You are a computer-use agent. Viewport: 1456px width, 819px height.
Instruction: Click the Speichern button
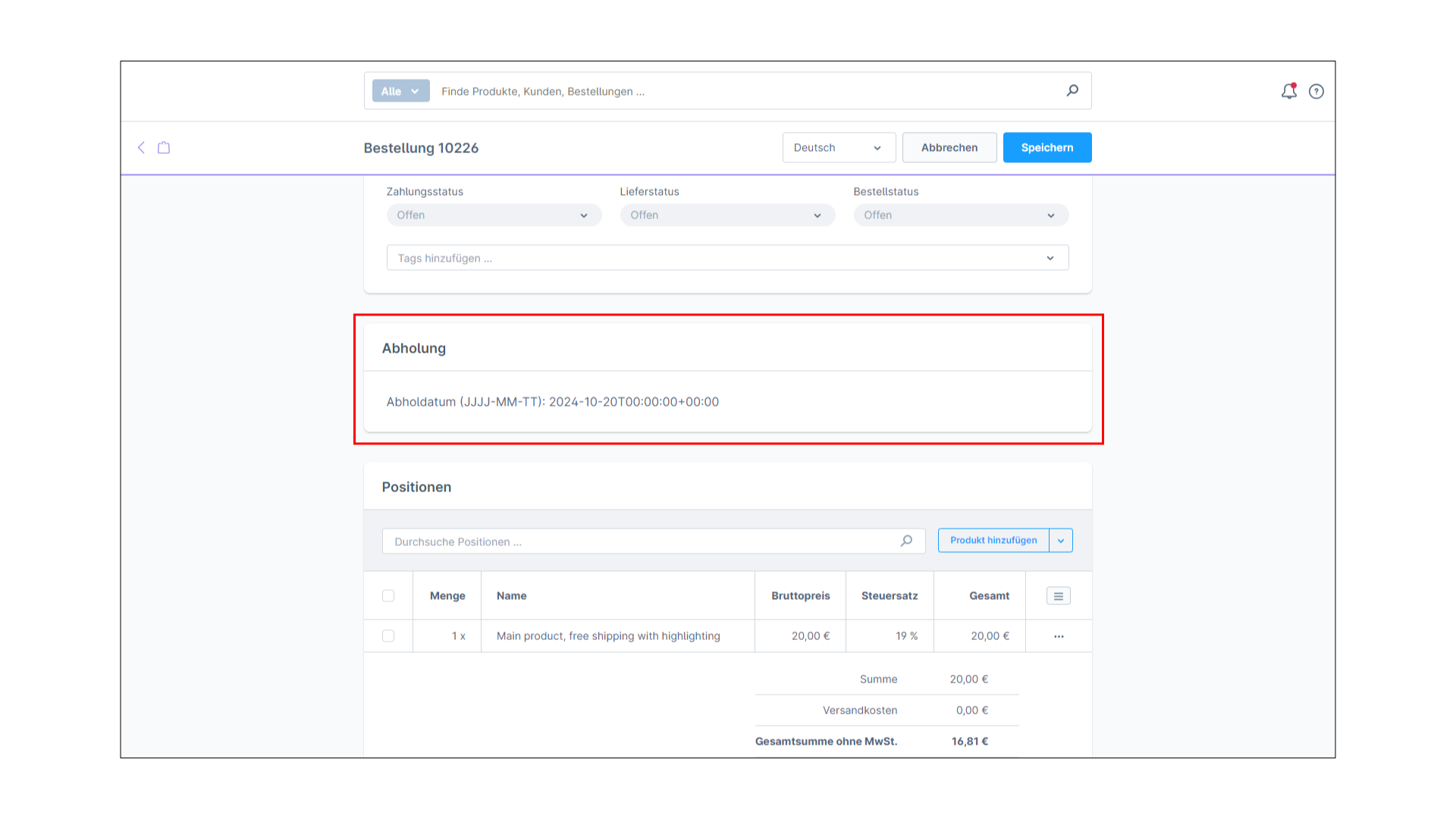coord(1046,148)
